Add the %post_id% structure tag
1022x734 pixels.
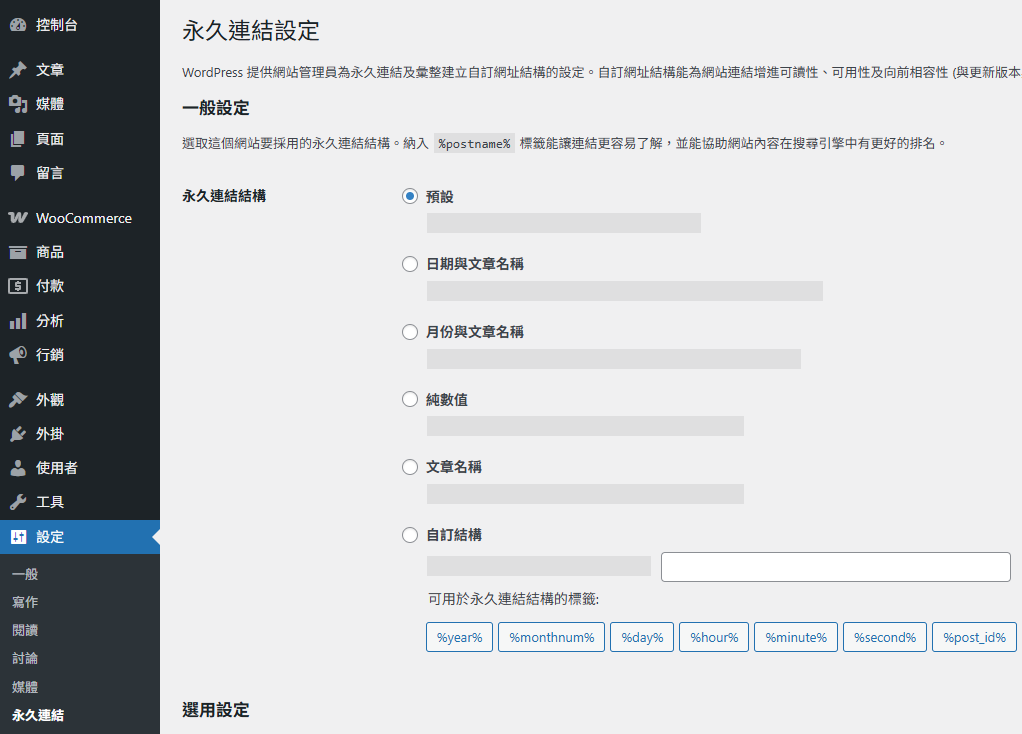(x=974, y=637)
